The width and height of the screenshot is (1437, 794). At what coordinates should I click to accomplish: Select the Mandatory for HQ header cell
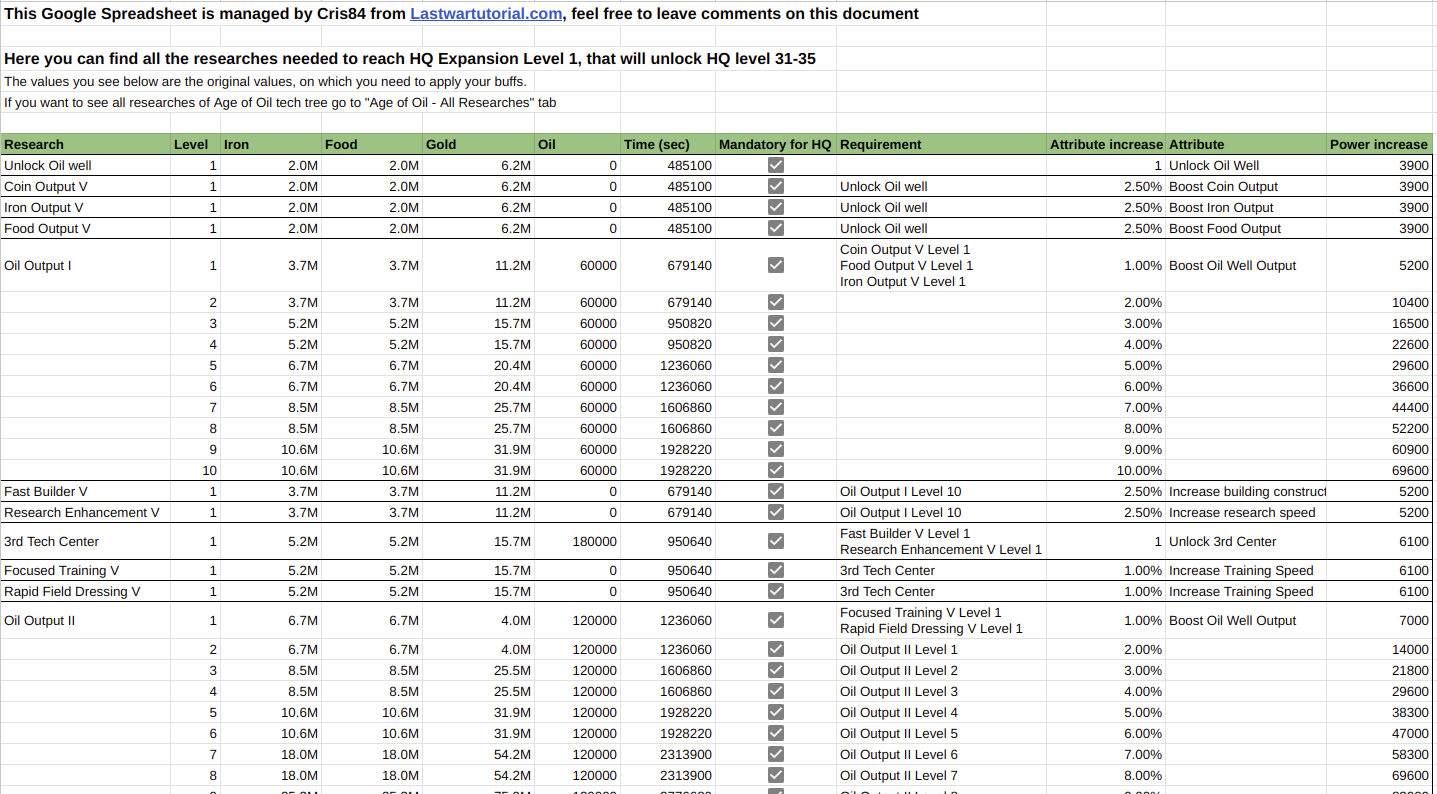[x=775, y=144]
